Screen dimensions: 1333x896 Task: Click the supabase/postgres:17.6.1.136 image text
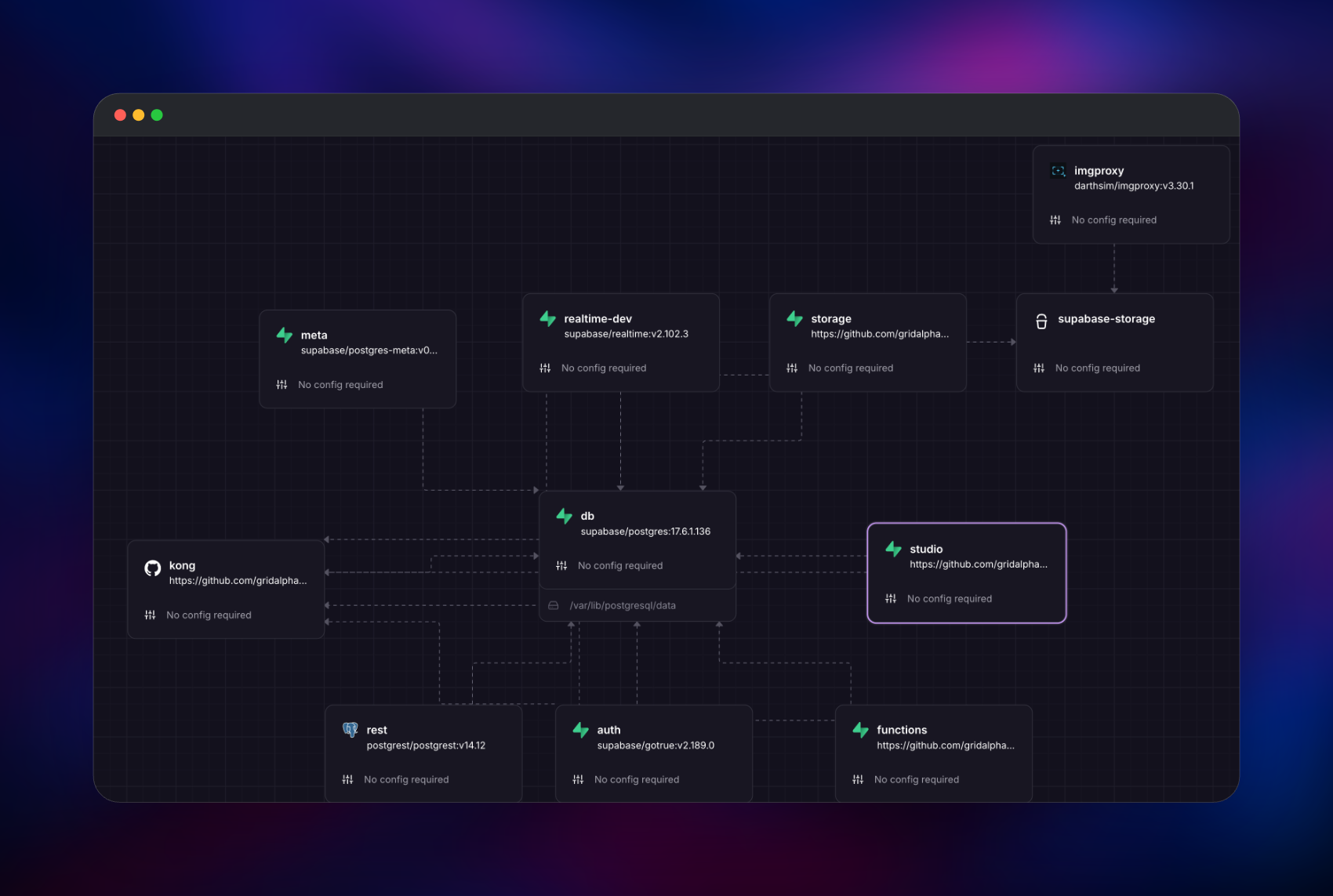pyautogui.click(x=645, y=532)
